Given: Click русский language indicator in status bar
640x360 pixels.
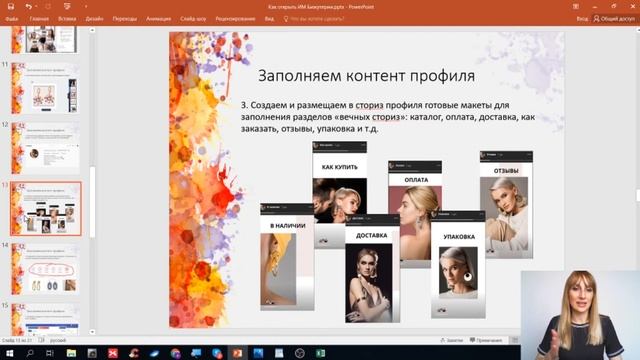Looking at the screenshot, I should coord(58,340).
